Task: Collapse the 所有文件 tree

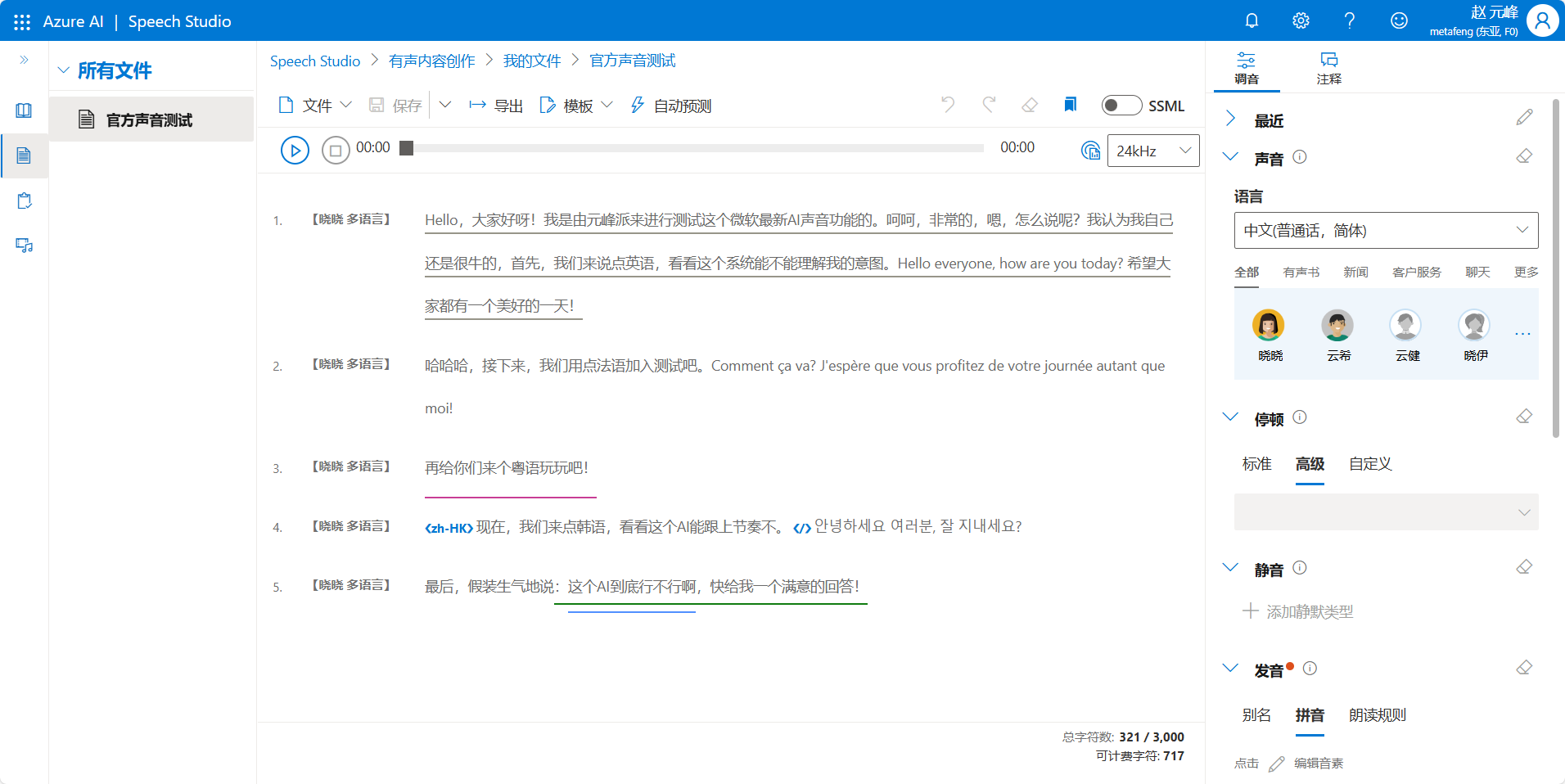Action: (x=63, y=70)
